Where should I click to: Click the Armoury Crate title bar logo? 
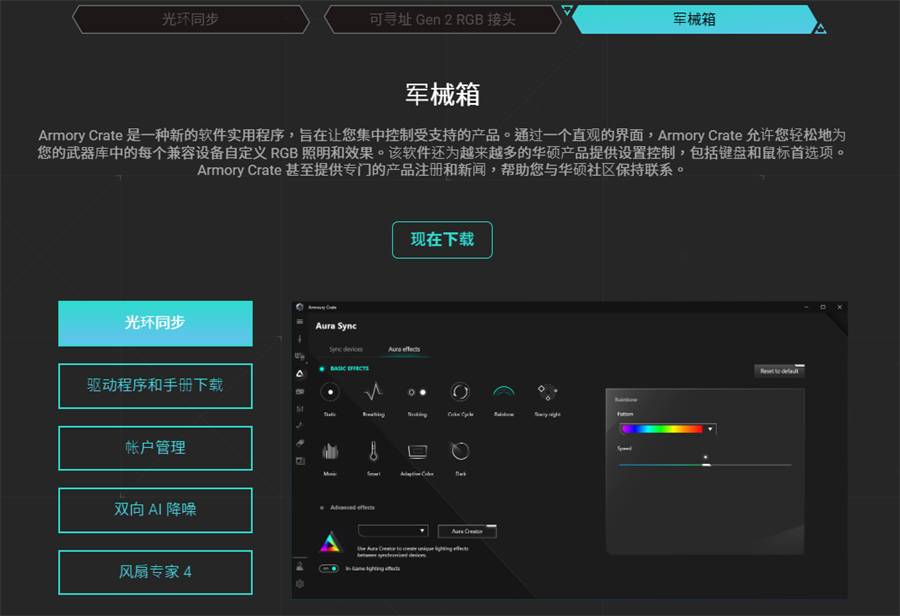tap(300, 307)
